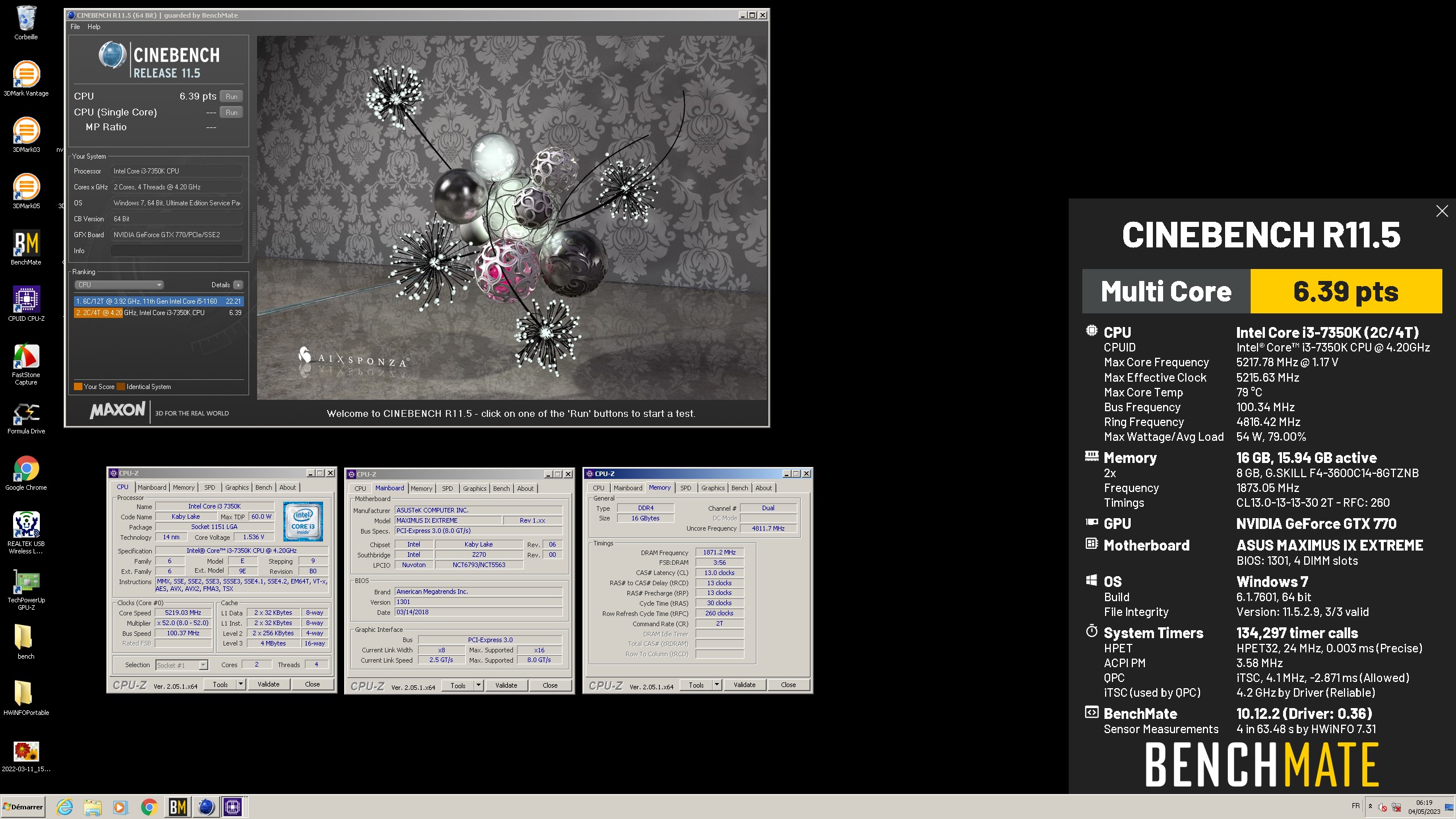Run the Cinebench CPU test
1456x819 pixels.
(x=231, y=97)
